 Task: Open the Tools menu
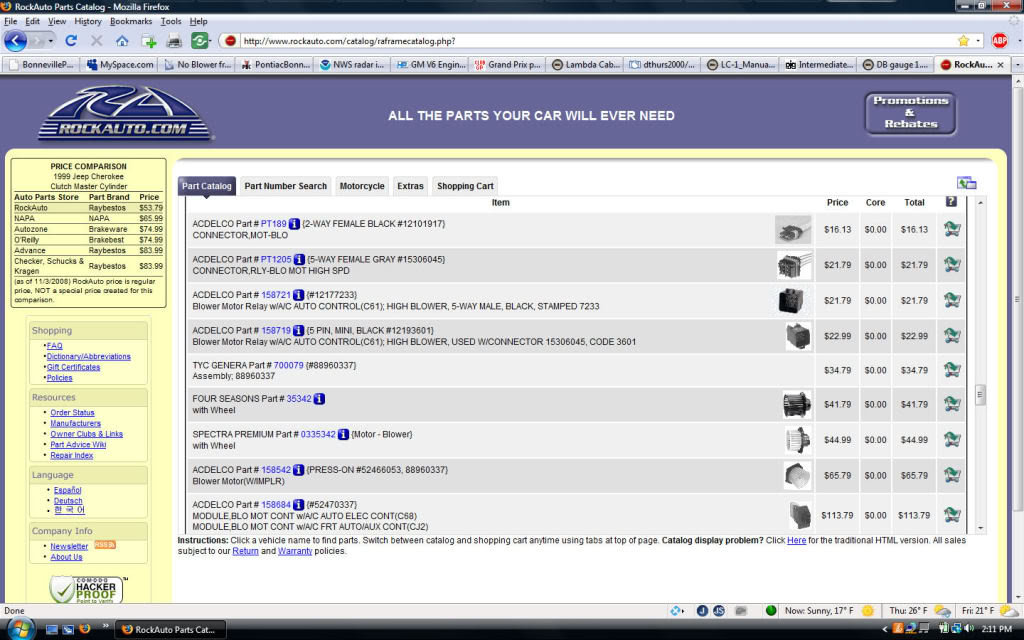(x=171, y=22)
